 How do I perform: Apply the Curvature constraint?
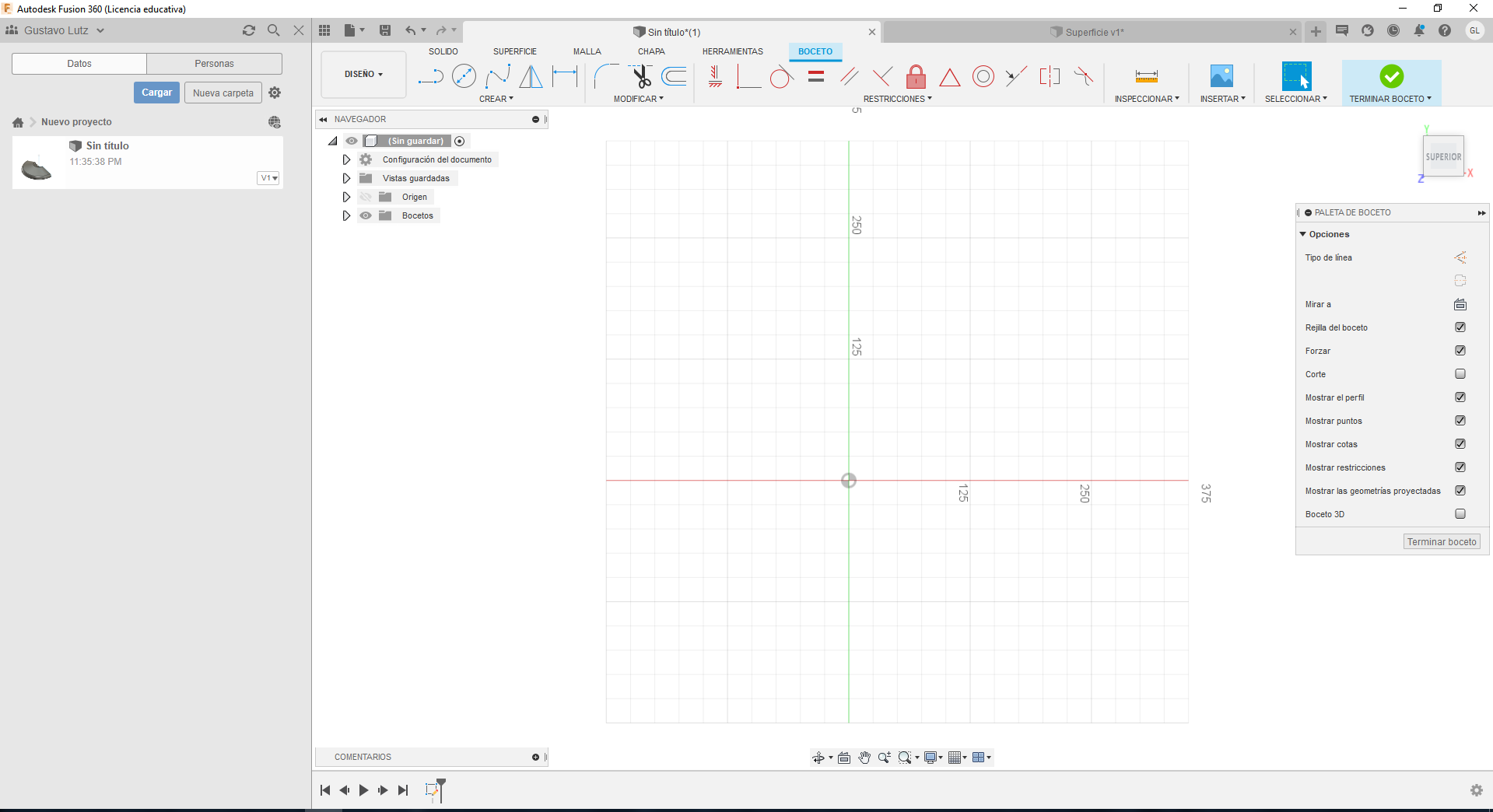point(1083,76)
